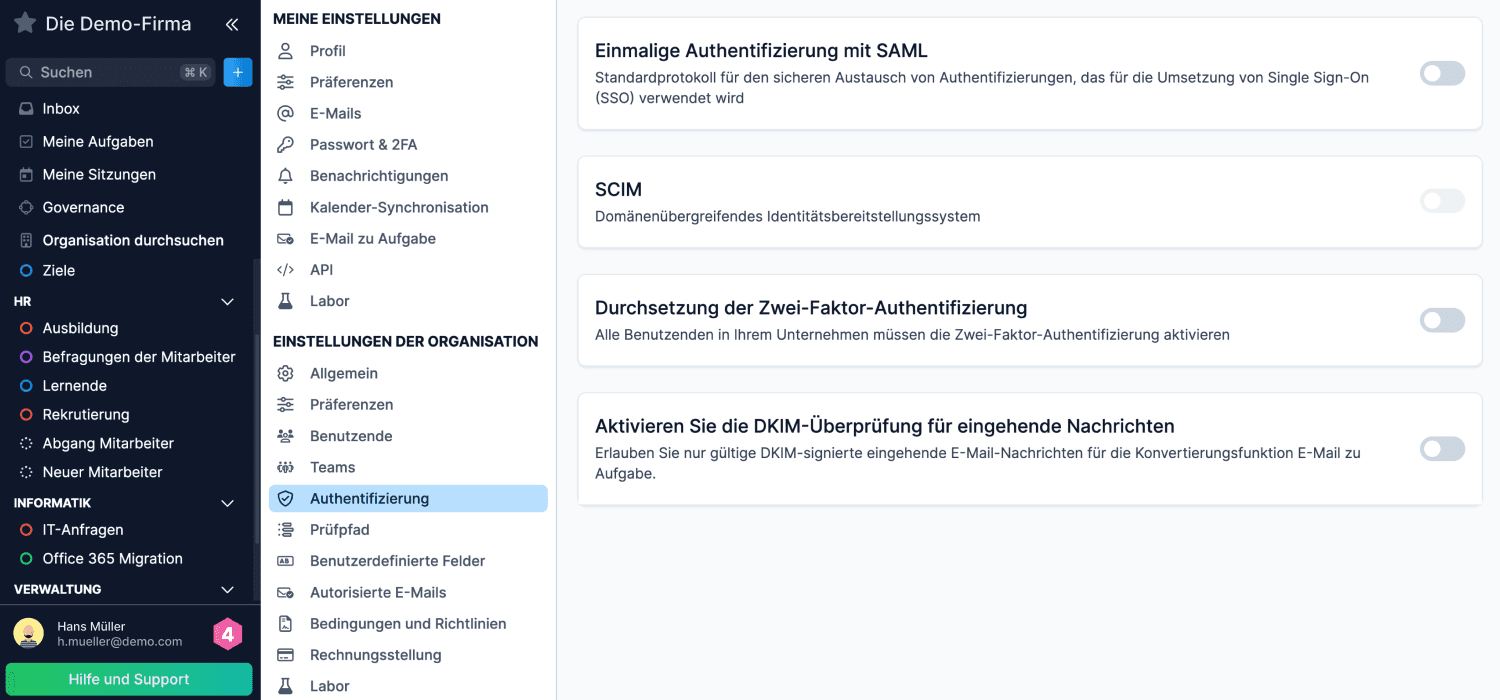Screen dimensions: 1500x700
Task: Click the pink notification badge hexagon
Action: pos(228,634)
